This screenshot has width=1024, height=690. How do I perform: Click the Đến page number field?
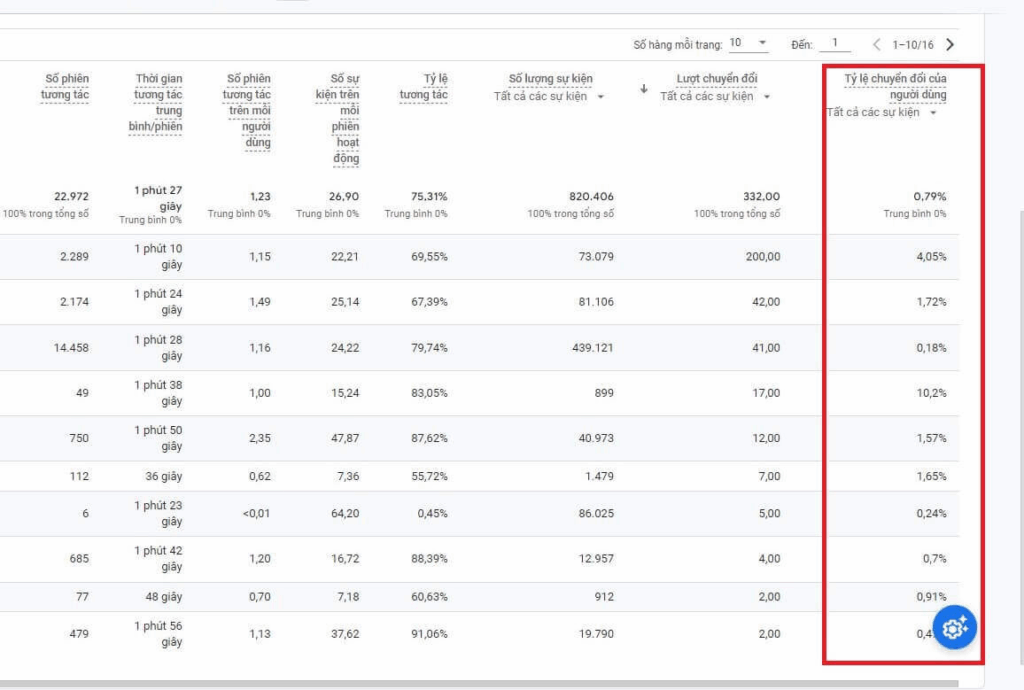pos(834,44)
